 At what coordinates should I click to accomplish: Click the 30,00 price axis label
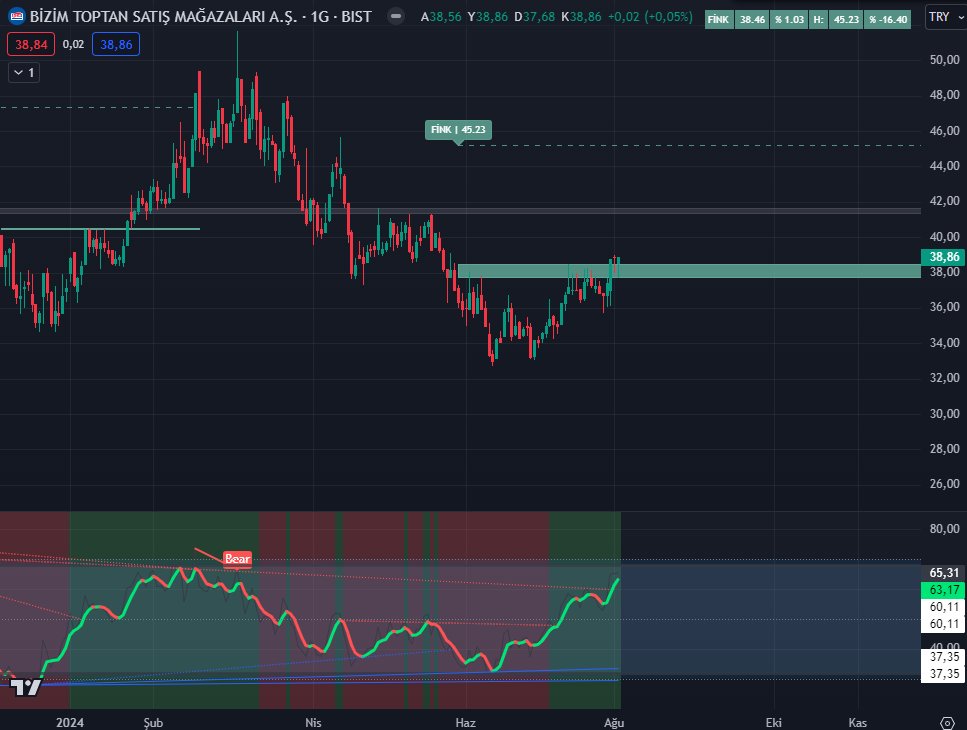[x=944, y=414]
